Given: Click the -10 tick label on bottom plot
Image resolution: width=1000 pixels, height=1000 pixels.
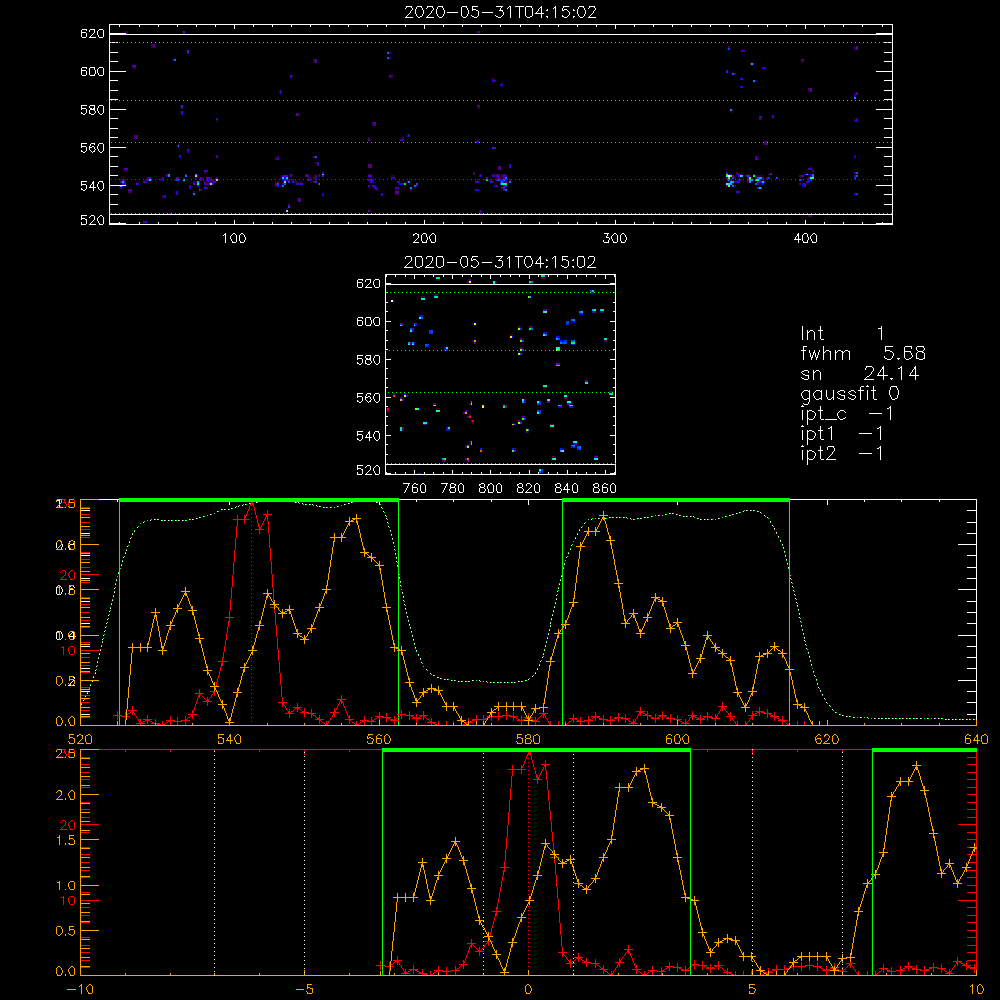Looking at the screenshot, I should 80,990.
